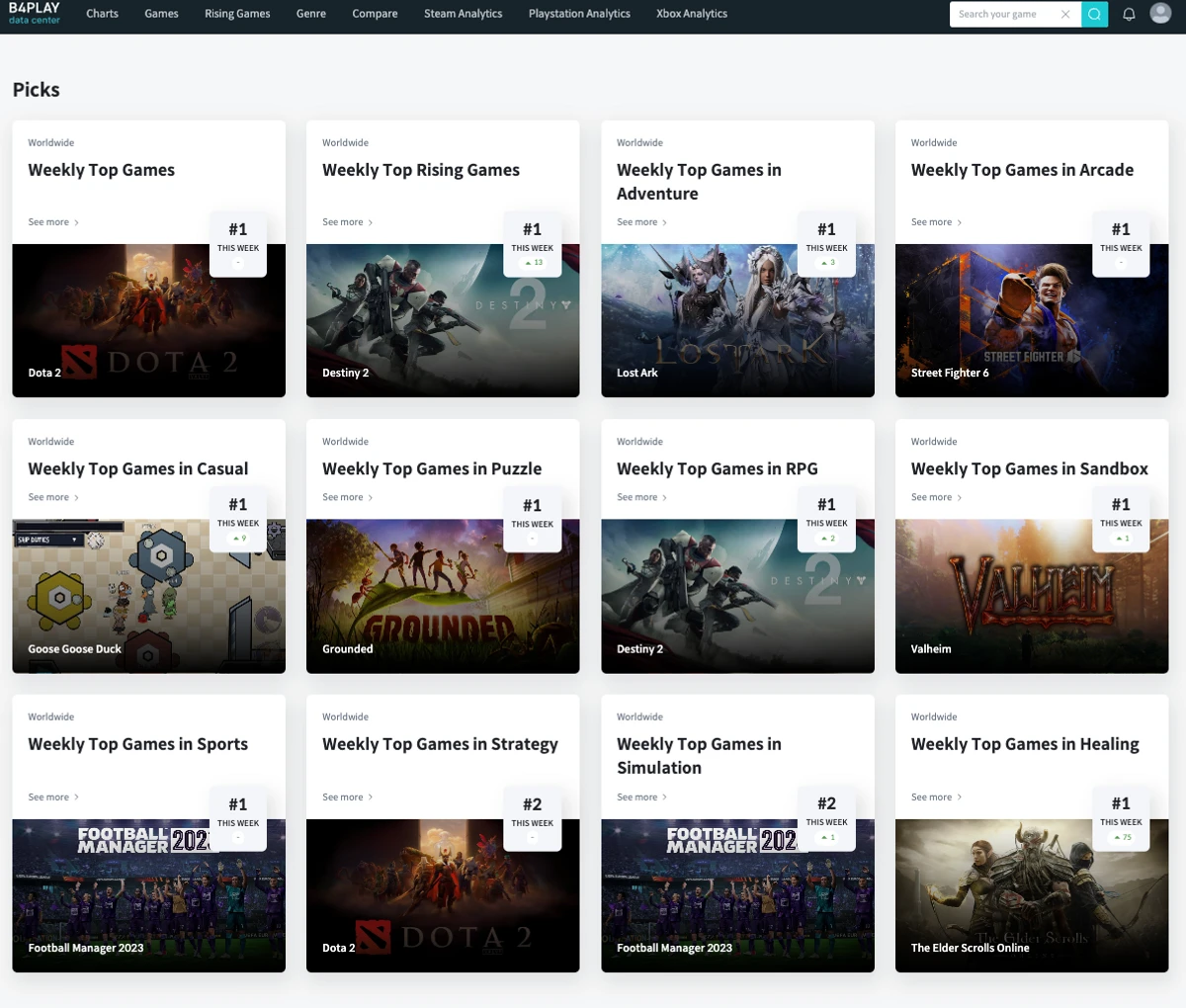Click Weekly Top Games in Arcade title
The image size is (1186, 1008).
tap(1022, 170)
